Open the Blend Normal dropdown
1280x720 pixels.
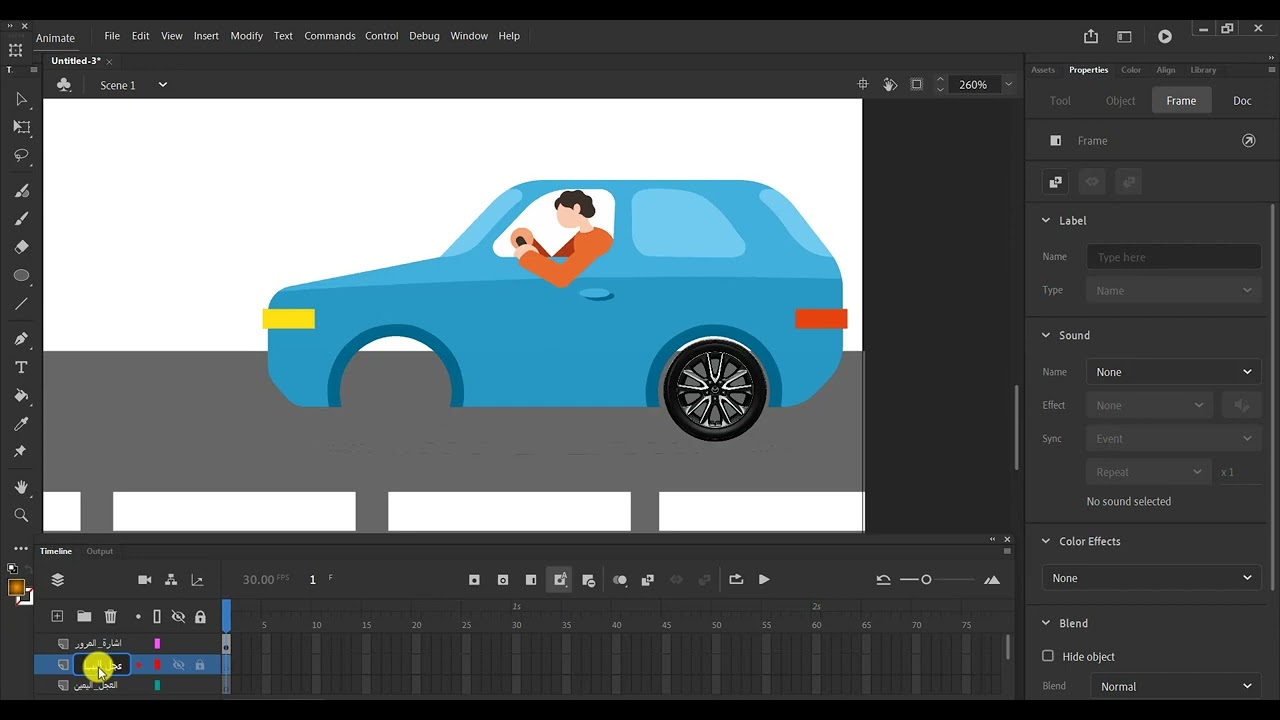(1176, 686)
